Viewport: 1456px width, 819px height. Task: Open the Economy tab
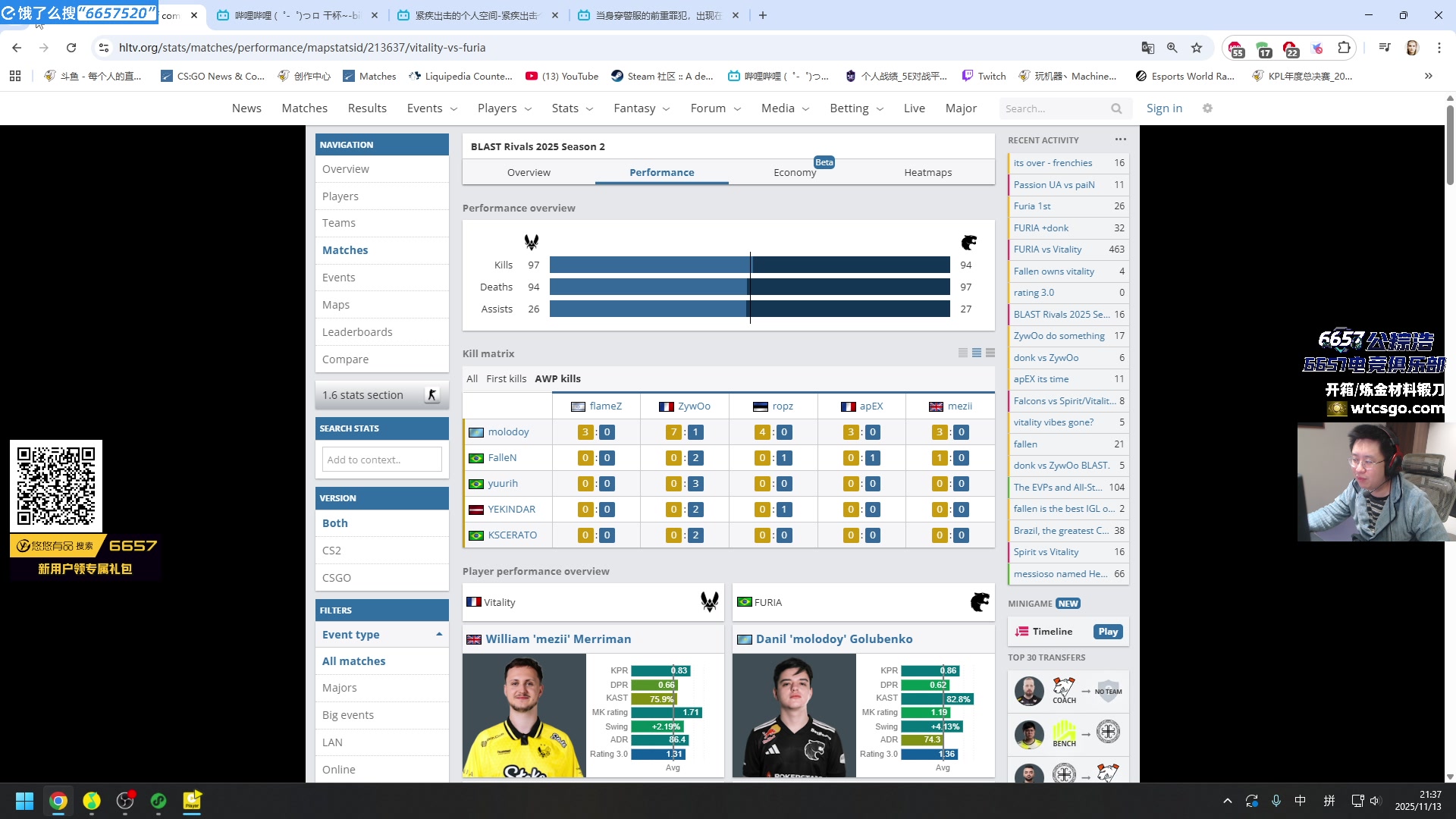[x=794, y=172]
